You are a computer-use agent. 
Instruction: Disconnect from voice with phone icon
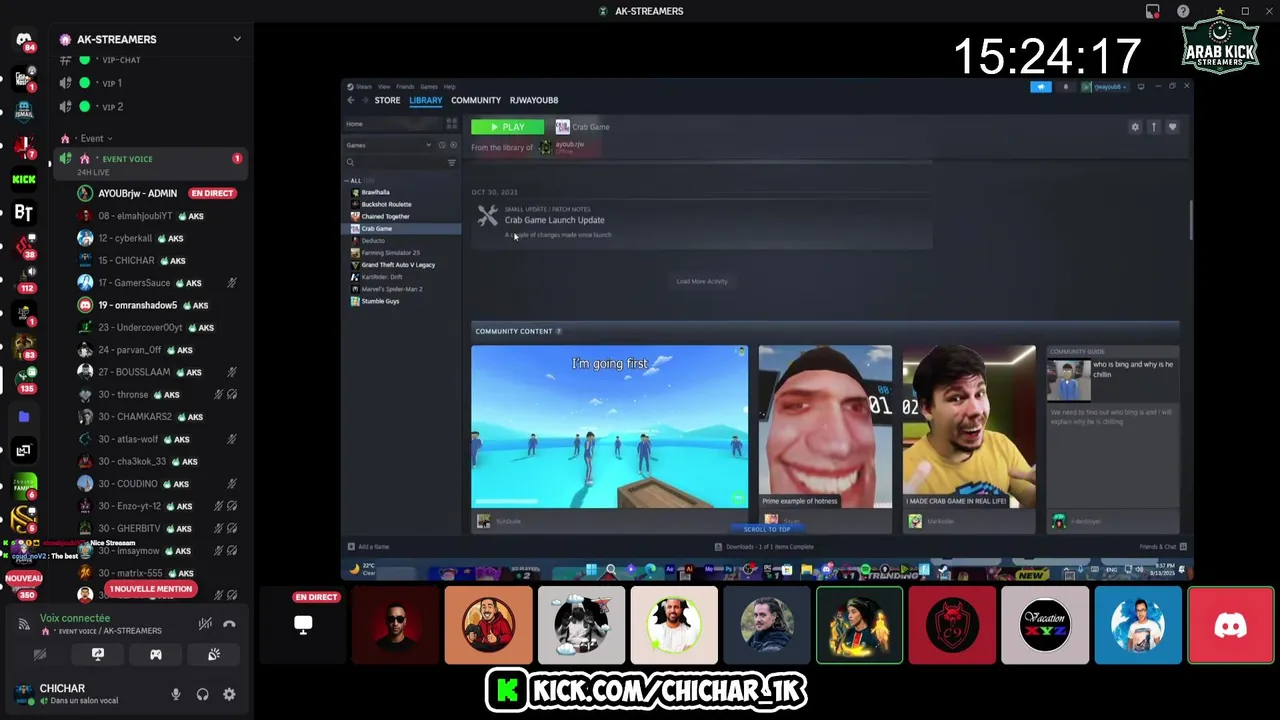(229, 624)
